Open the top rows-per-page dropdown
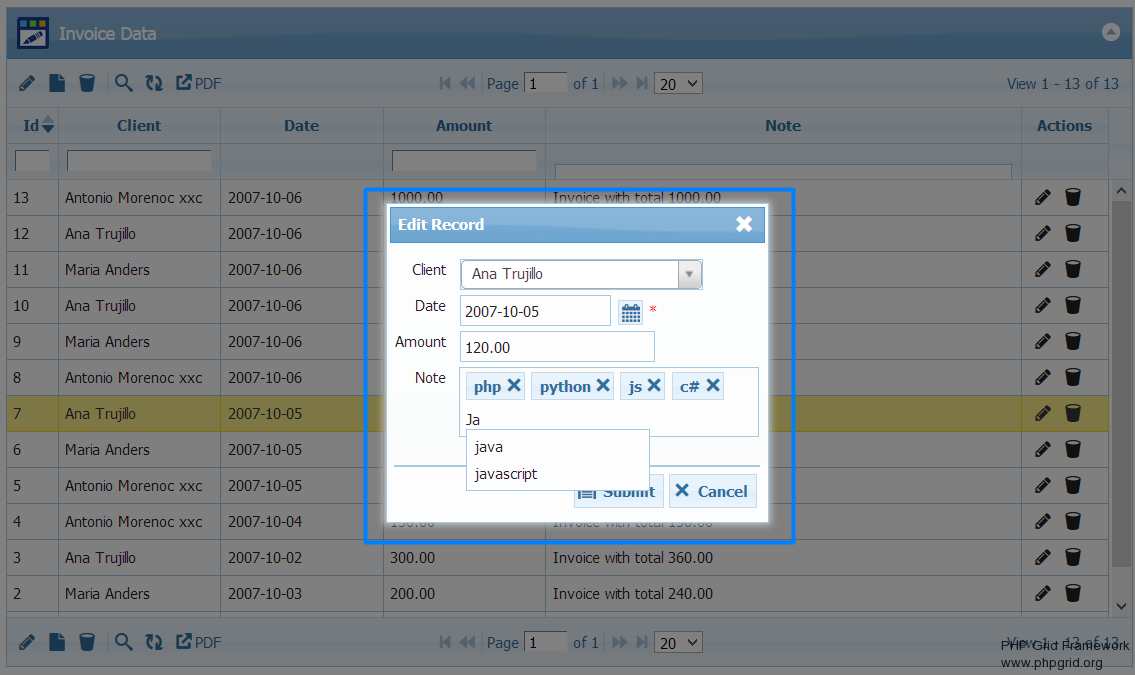The width and height of the screenshot is (1135, 675). (678, 84)
